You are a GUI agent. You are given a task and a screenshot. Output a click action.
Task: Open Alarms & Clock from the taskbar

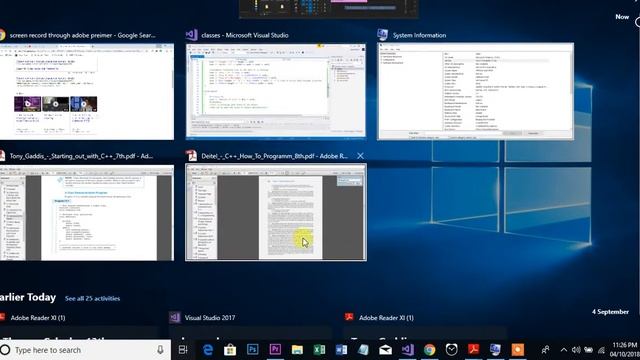(x=451, y=350)
